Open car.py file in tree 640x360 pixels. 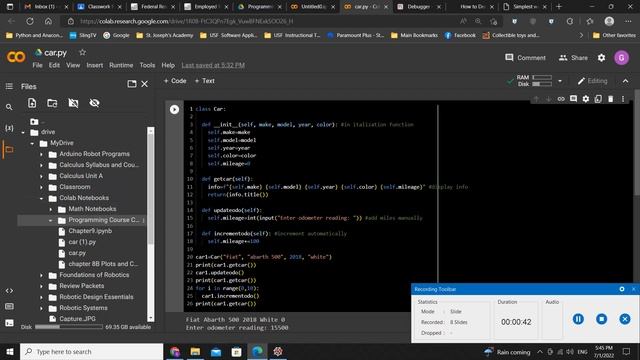tap(77, 253)
